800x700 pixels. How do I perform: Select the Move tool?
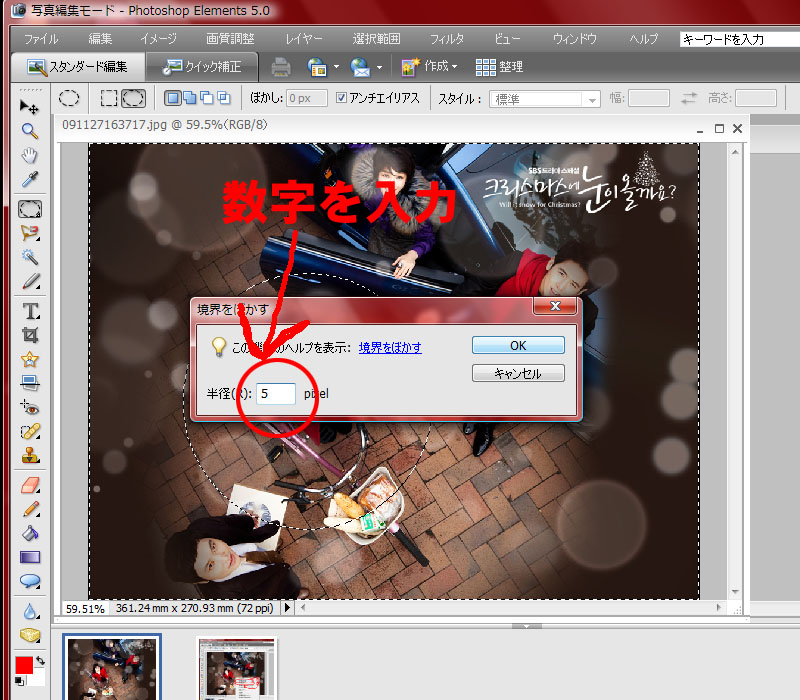coord(30,107)
